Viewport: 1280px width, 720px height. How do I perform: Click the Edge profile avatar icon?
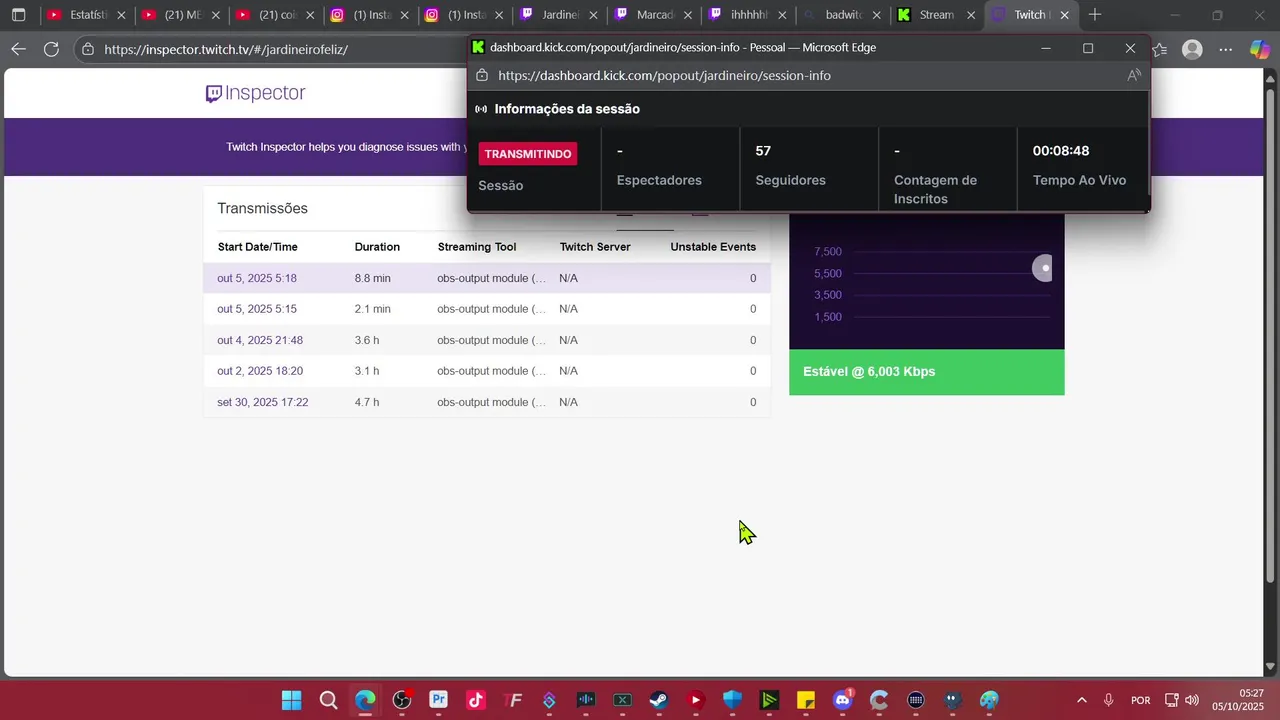pos(1192,49)
